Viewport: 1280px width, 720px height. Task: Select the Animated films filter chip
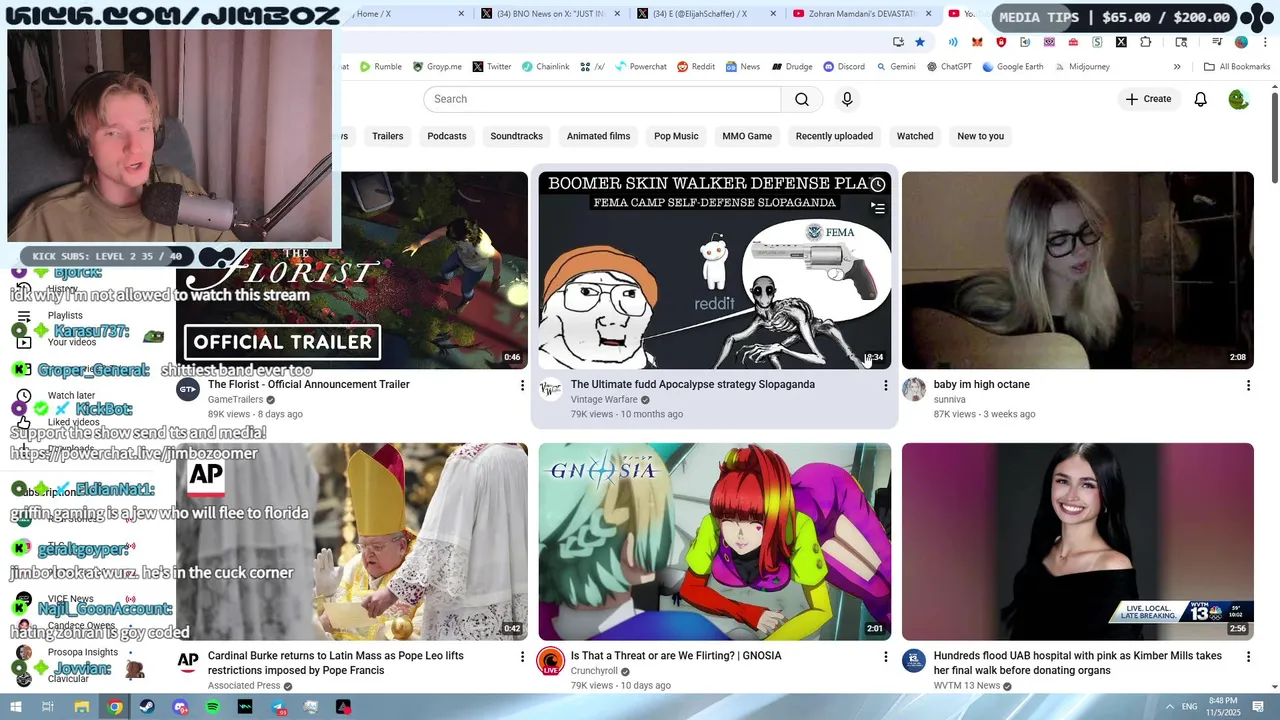[598, 136]
